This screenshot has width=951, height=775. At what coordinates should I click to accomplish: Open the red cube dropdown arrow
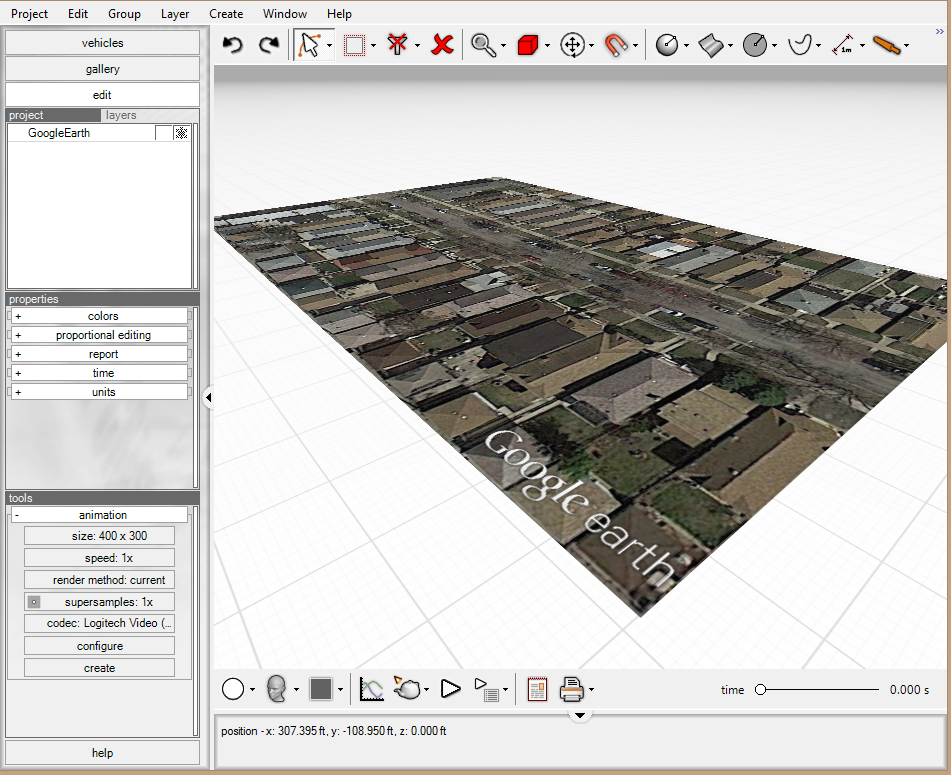coord(547,46)
